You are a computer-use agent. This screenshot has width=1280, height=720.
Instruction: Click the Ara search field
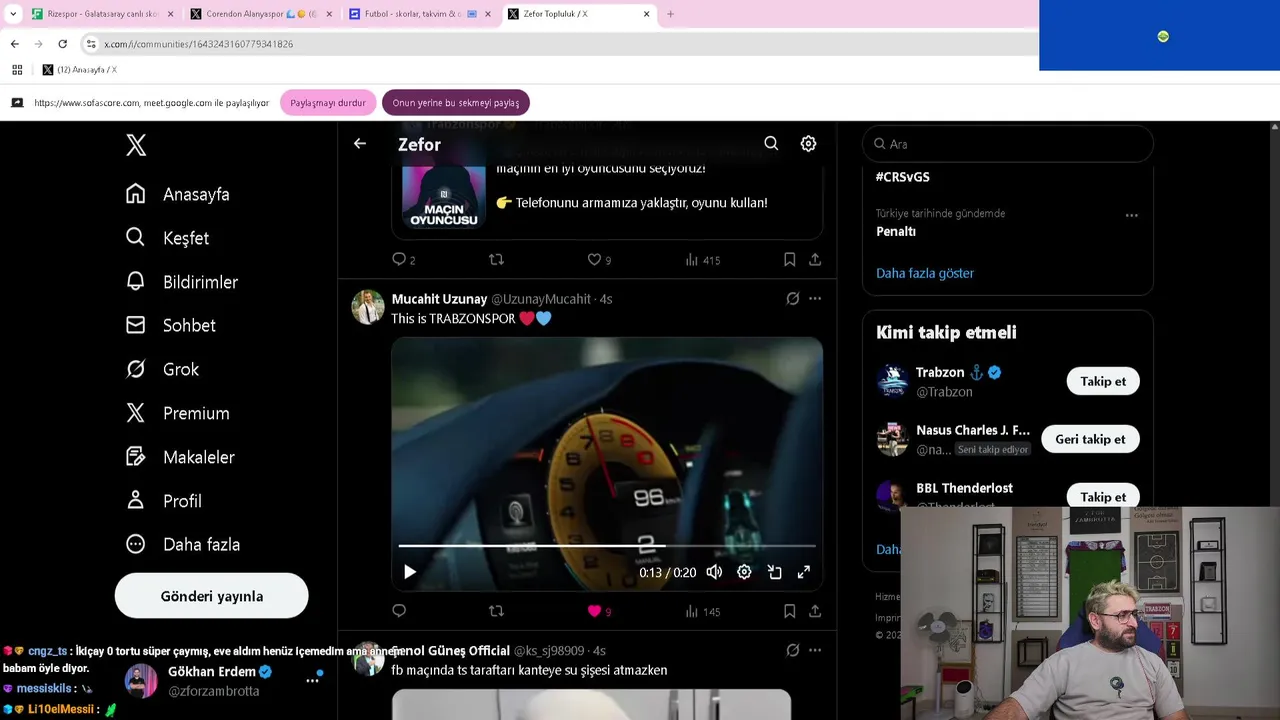pyautogui.click(x=1008, y=144)
